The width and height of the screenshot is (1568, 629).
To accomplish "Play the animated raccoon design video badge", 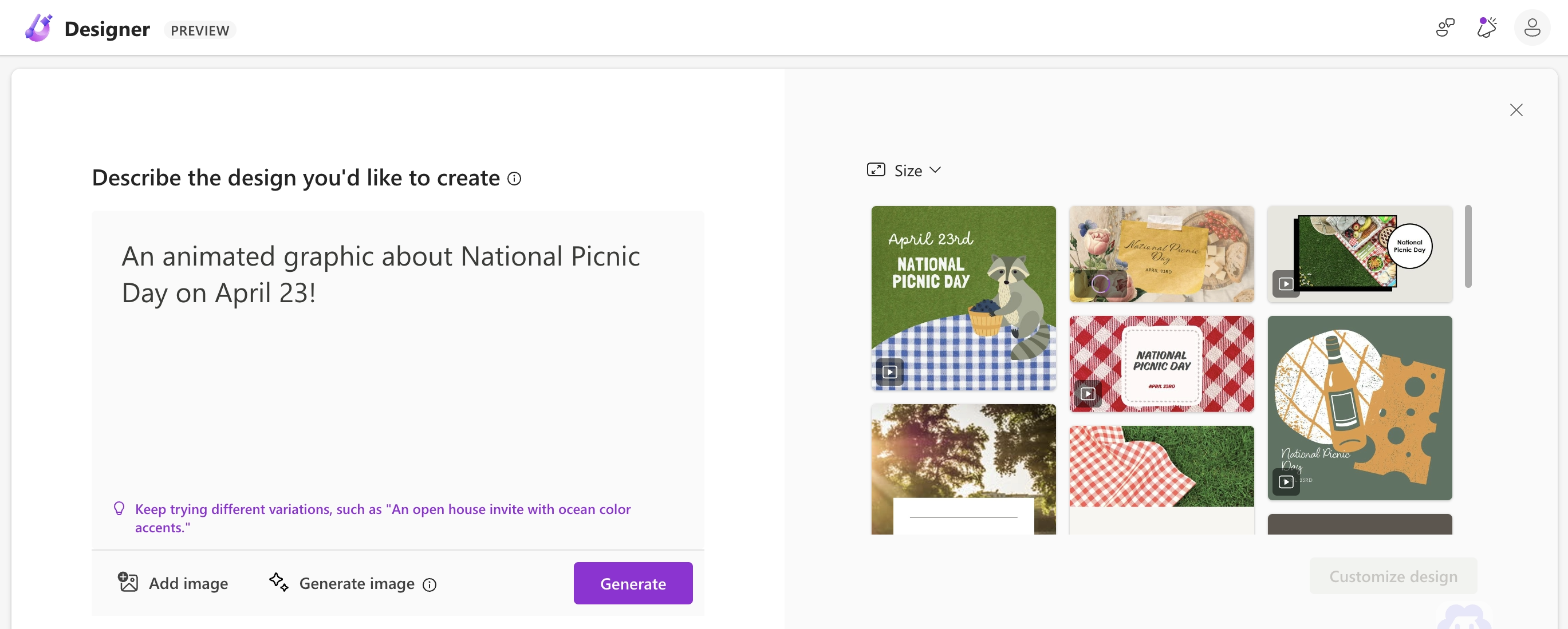I will point(889,371).
